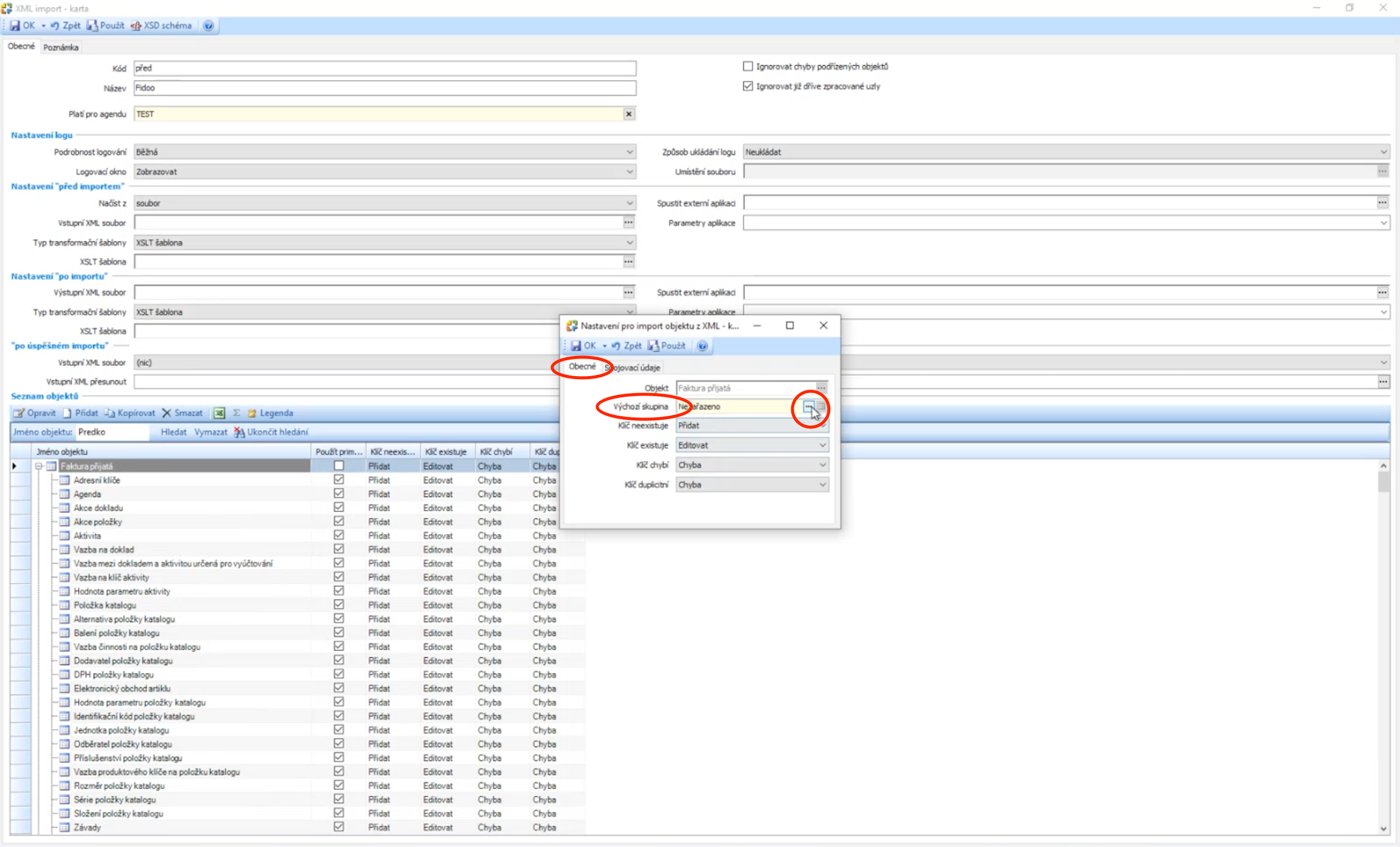Check Použít prim. for Faktura přijatá row
The height and width of the screenshot is (847, 1400).
pos(339,465)
